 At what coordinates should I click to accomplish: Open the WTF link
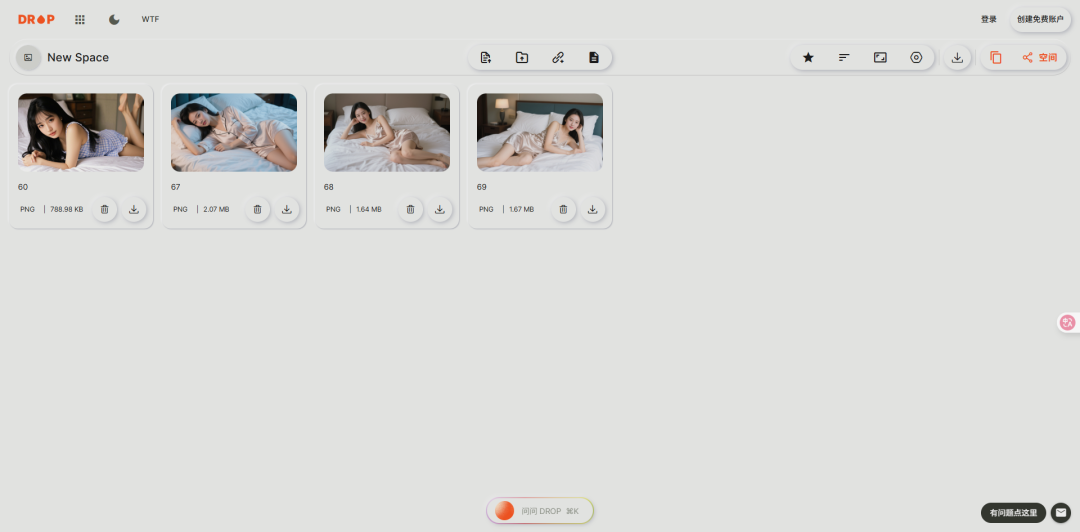pos(150,19)
